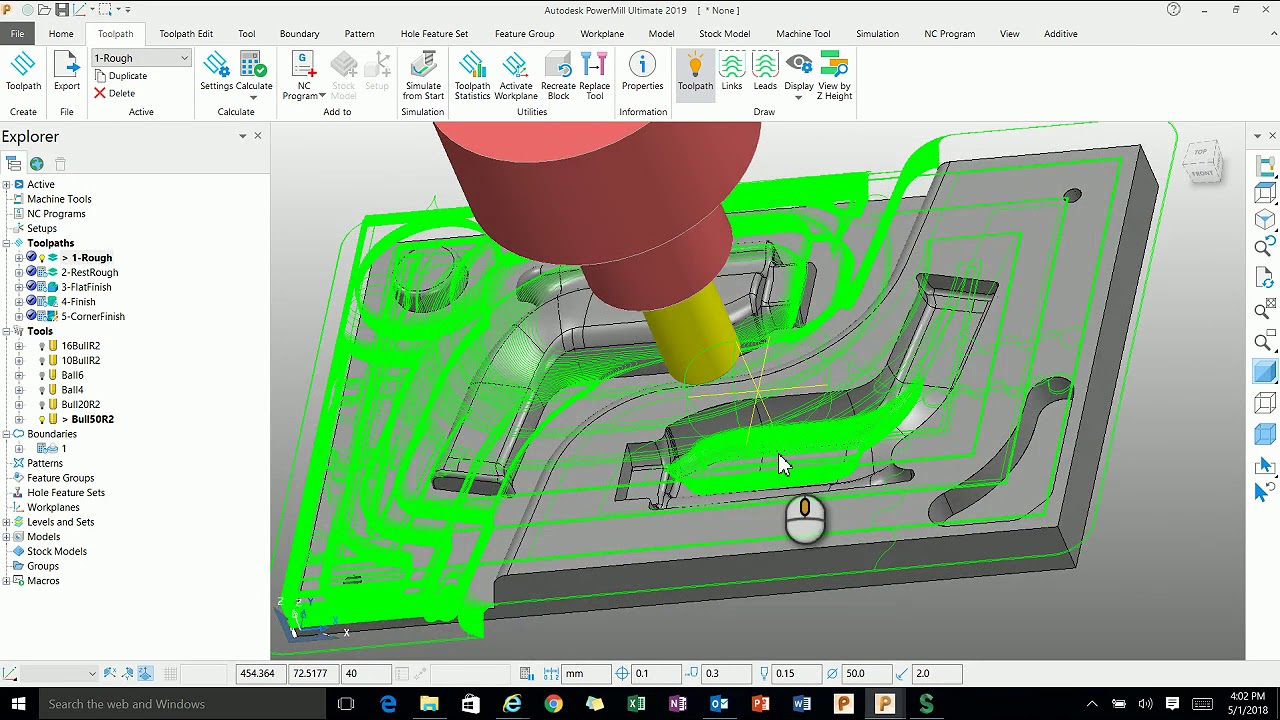Click the check mark beside 2-RestRough
This screenshot has width=1280, height=720.
coord(31,272)
